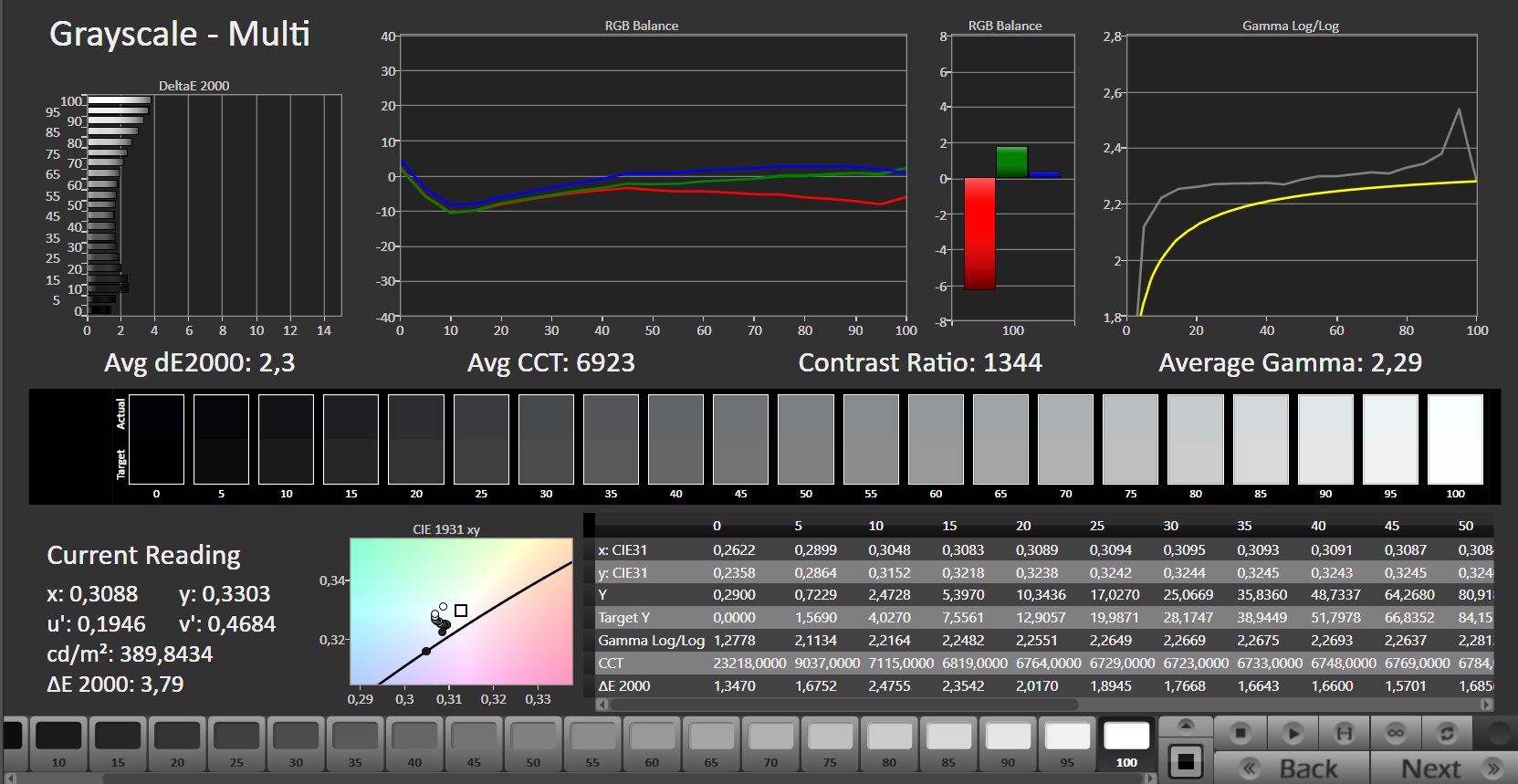
Task: Select the 65 percent grayscale patch button
Action: point(711,745)
